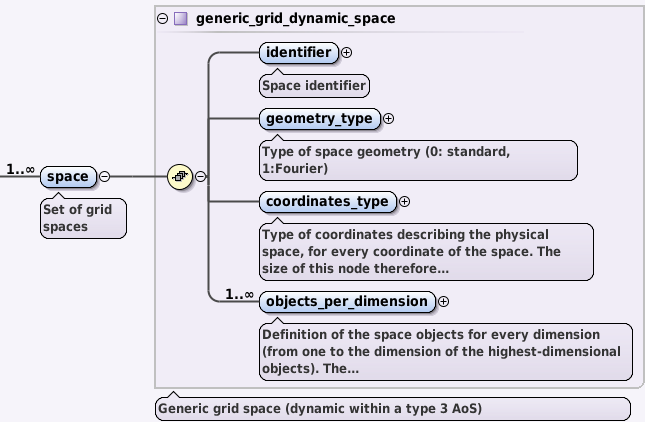Select the geometry_type element node

(x=320, y=118)
